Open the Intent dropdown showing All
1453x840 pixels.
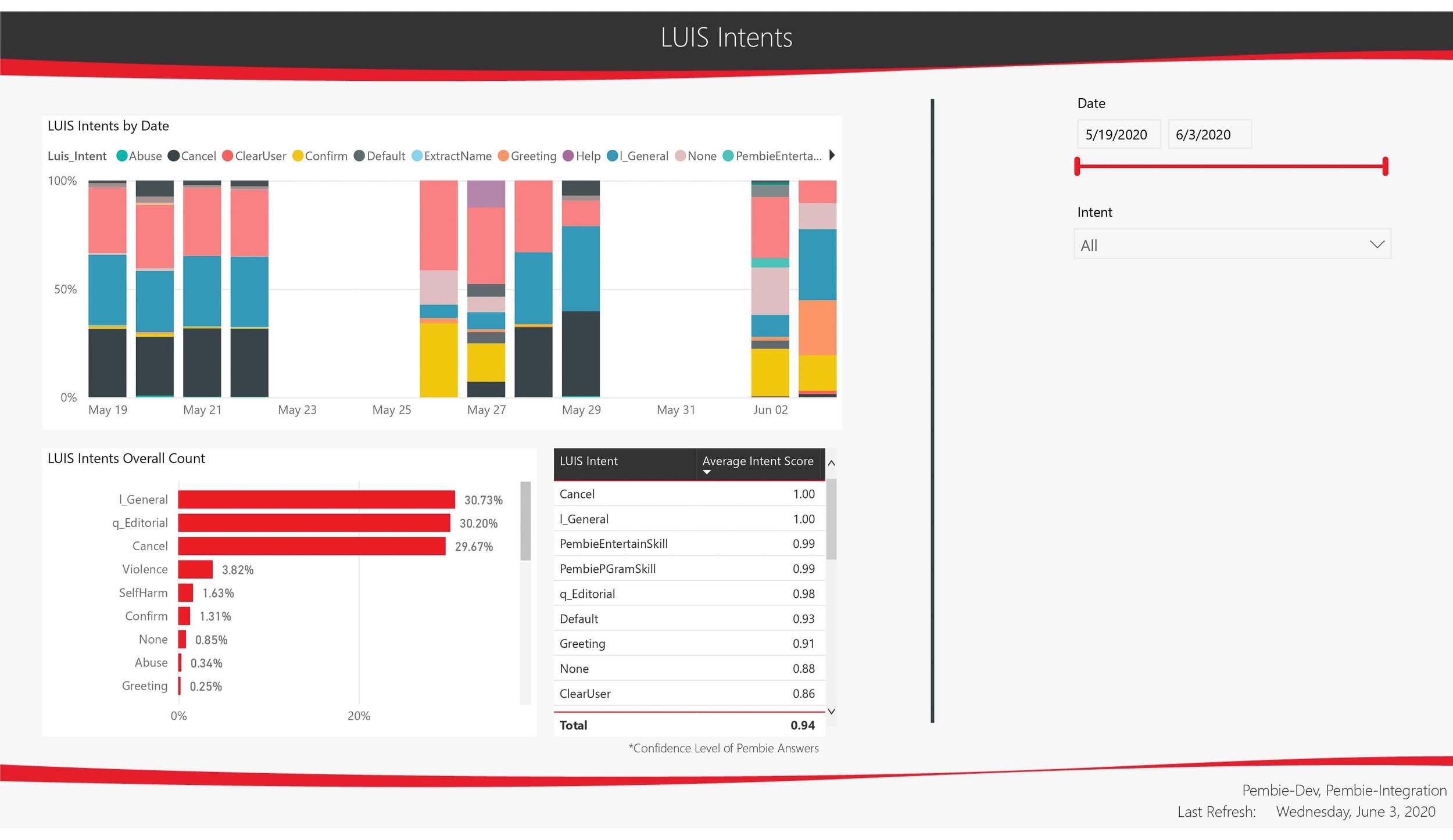coord(1232,245)
